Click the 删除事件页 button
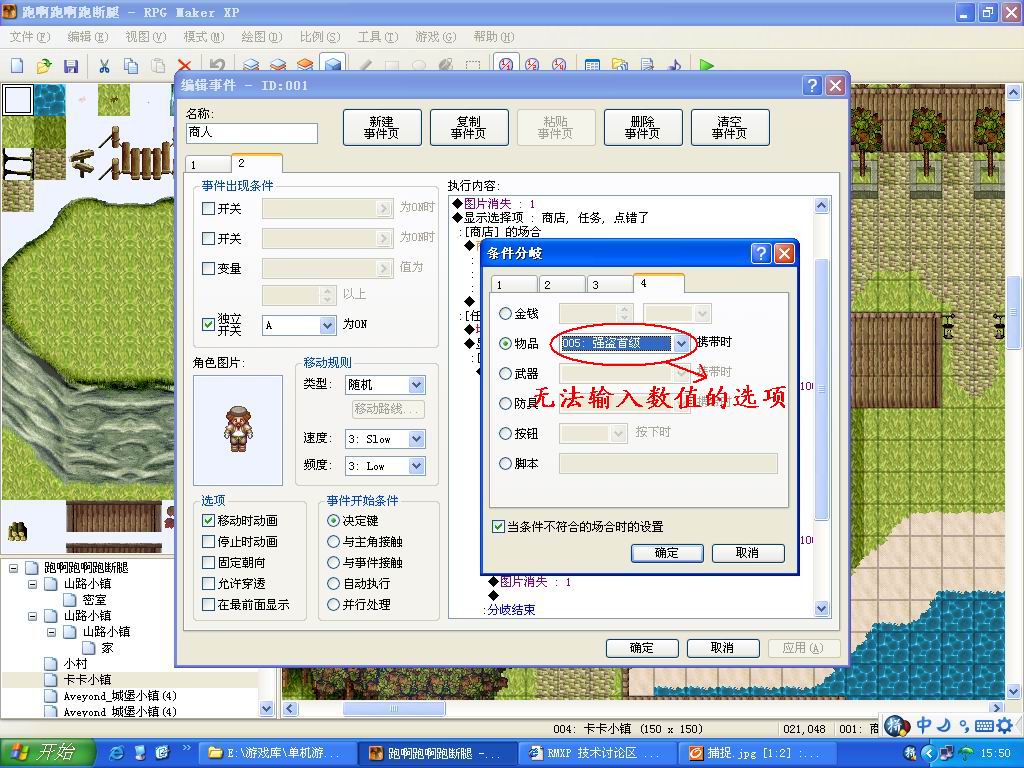Screen dimensions: 1024x768 [x=643, y=127]
